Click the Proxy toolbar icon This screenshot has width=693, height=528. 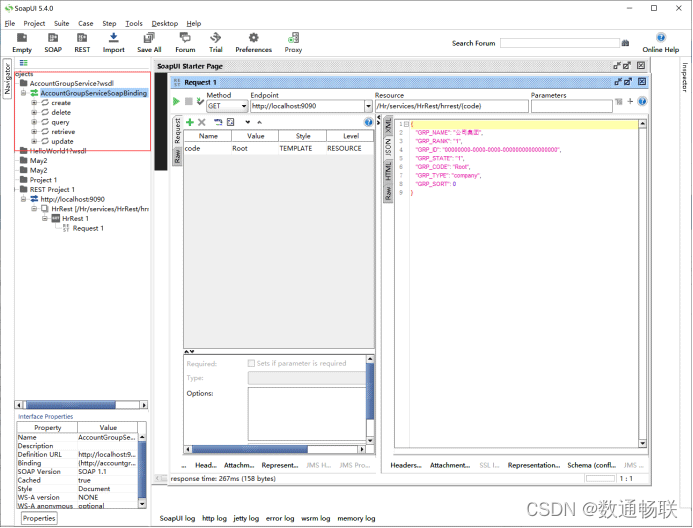click(x=293, y=38)
